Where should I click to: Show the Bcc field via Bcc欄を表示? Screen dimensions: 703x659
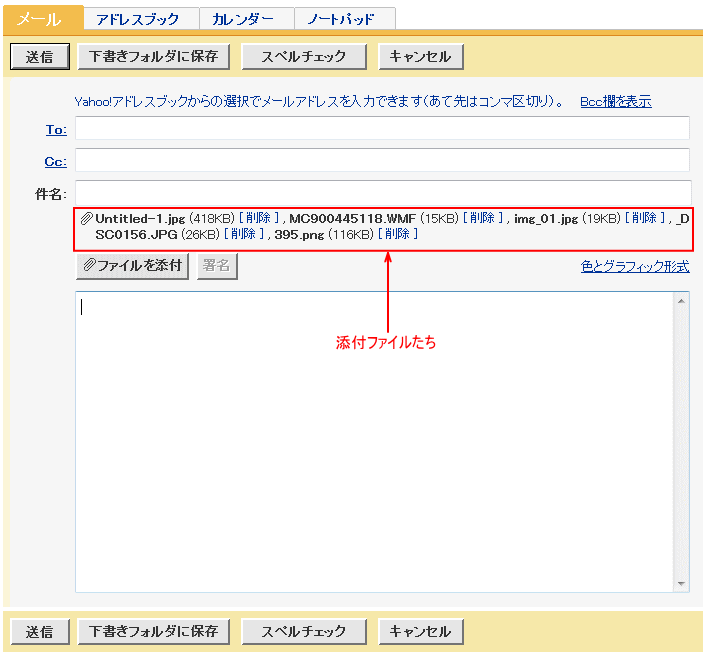tap(616, 101)
